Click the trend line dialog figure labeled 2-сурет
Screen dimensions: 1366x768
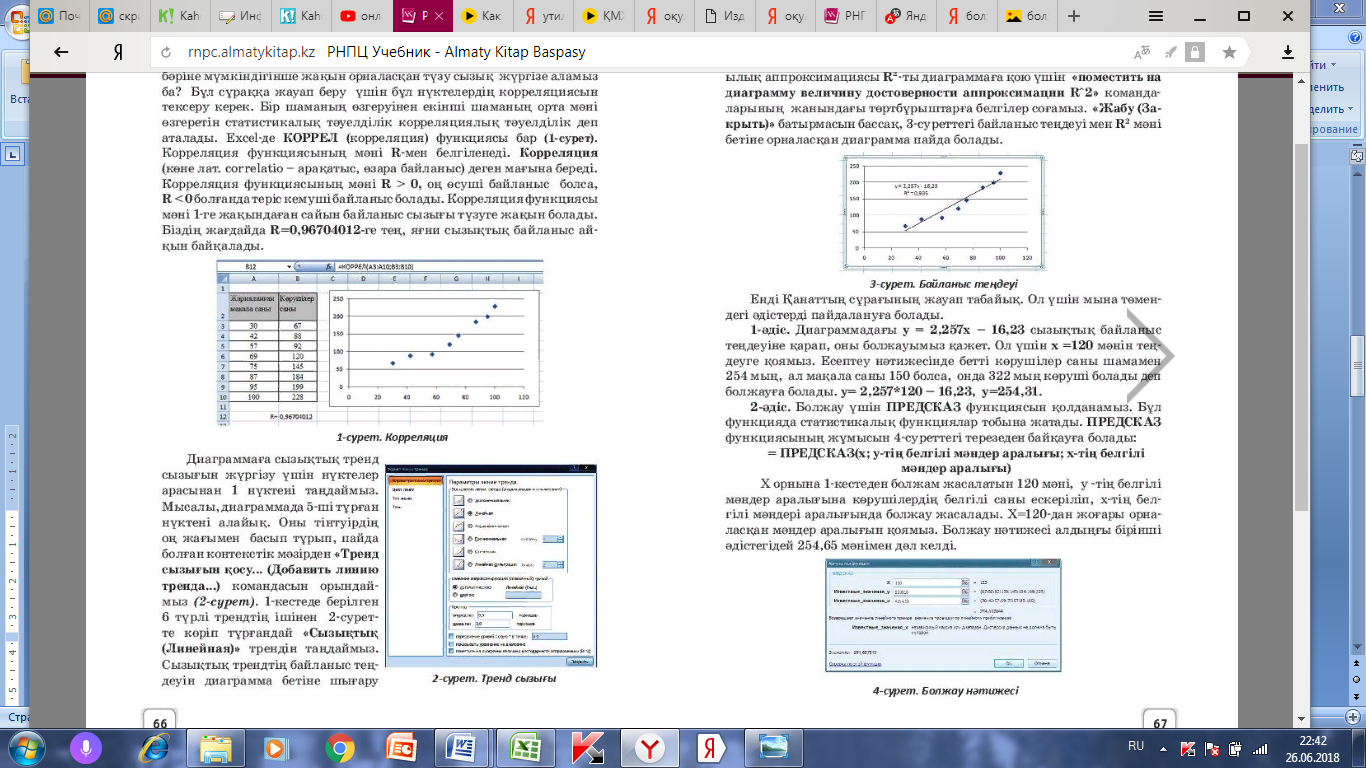click(490, 565)
